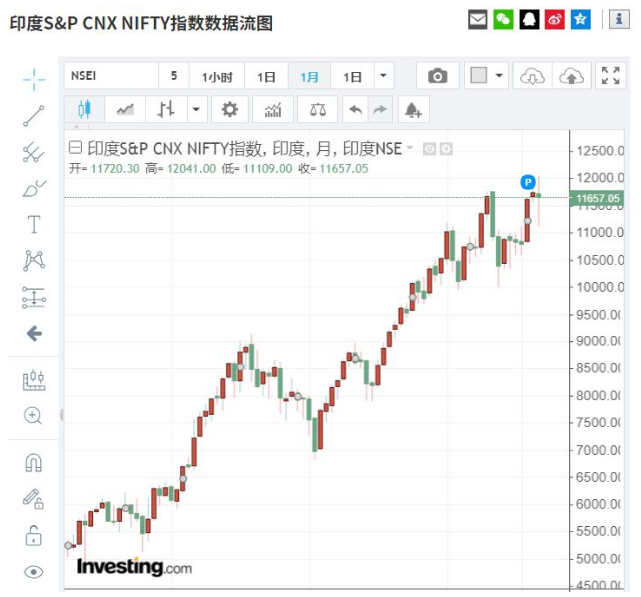Expand the time interval dropdown arrow
Screen dimensions: 641x597
click(383, 76)
